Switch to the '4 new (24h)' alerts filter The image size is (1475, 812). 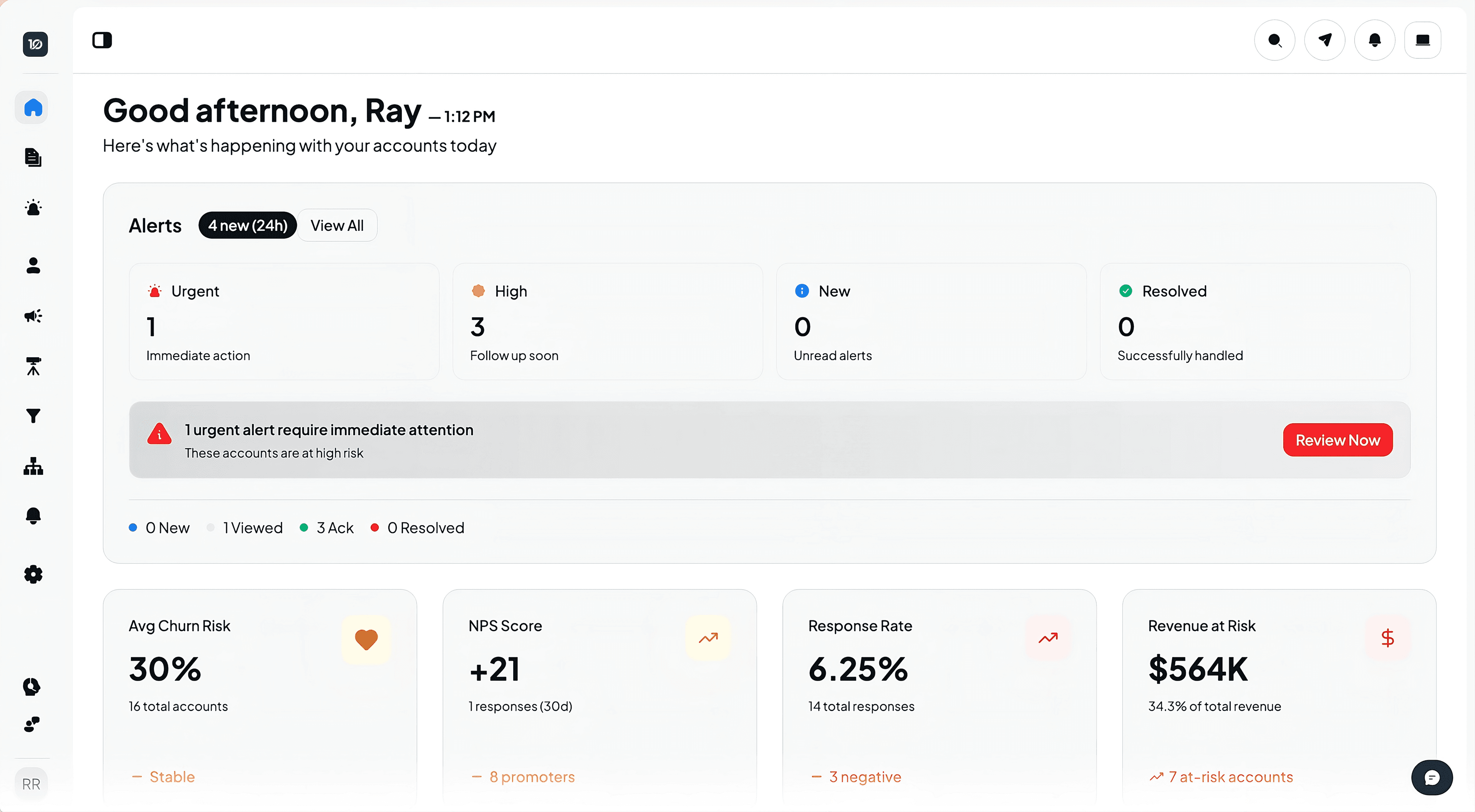[x=247, y=225]
